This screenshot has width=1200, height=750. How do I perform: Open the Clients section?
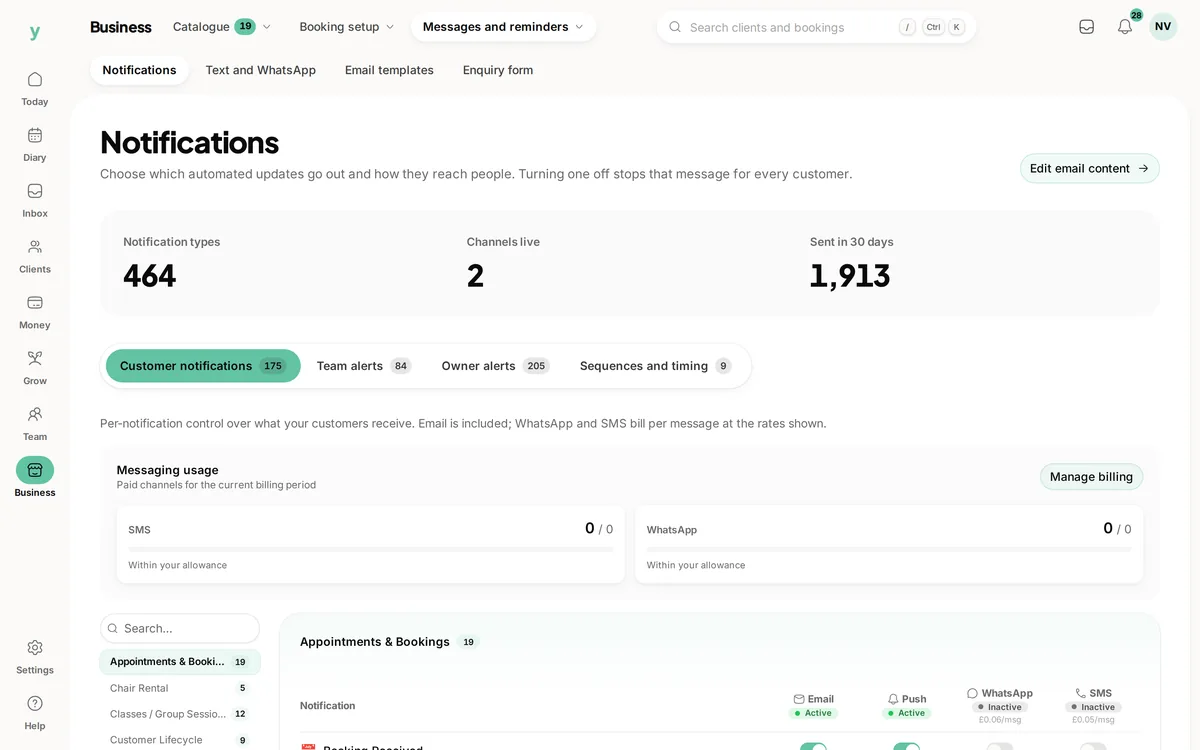35,256
